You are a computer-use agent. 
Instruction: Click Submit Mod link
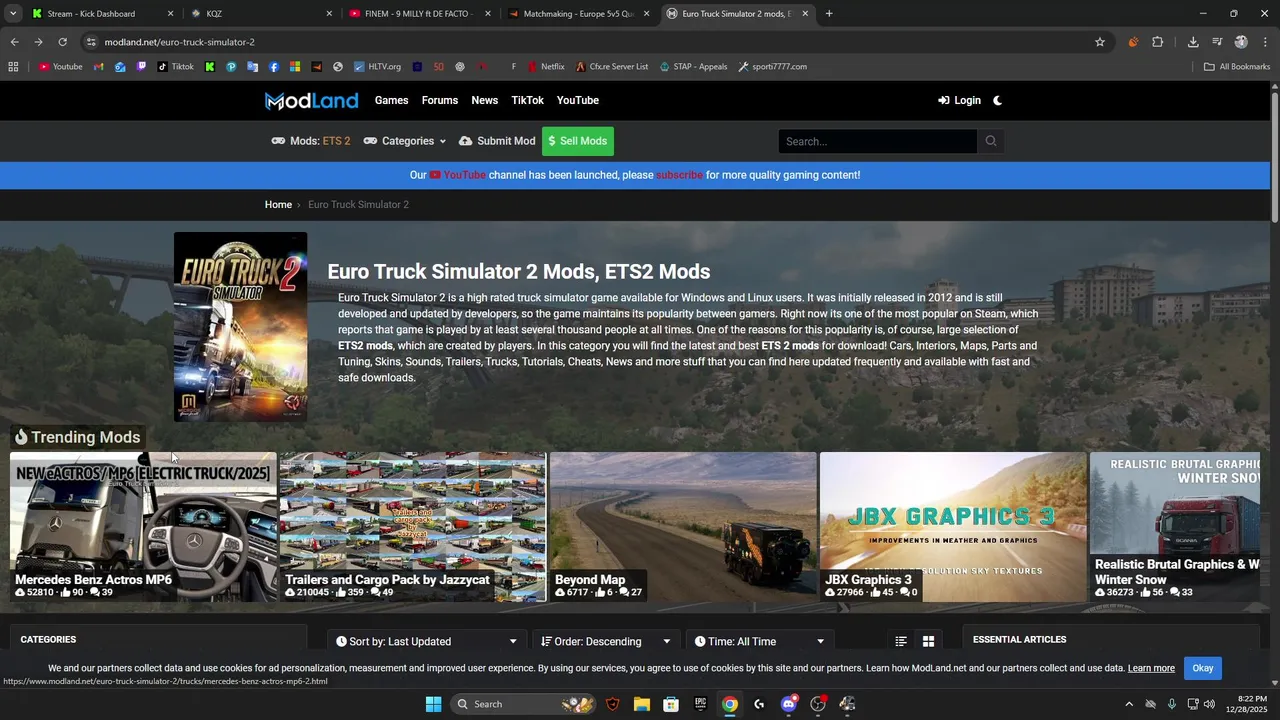[497, 141]
